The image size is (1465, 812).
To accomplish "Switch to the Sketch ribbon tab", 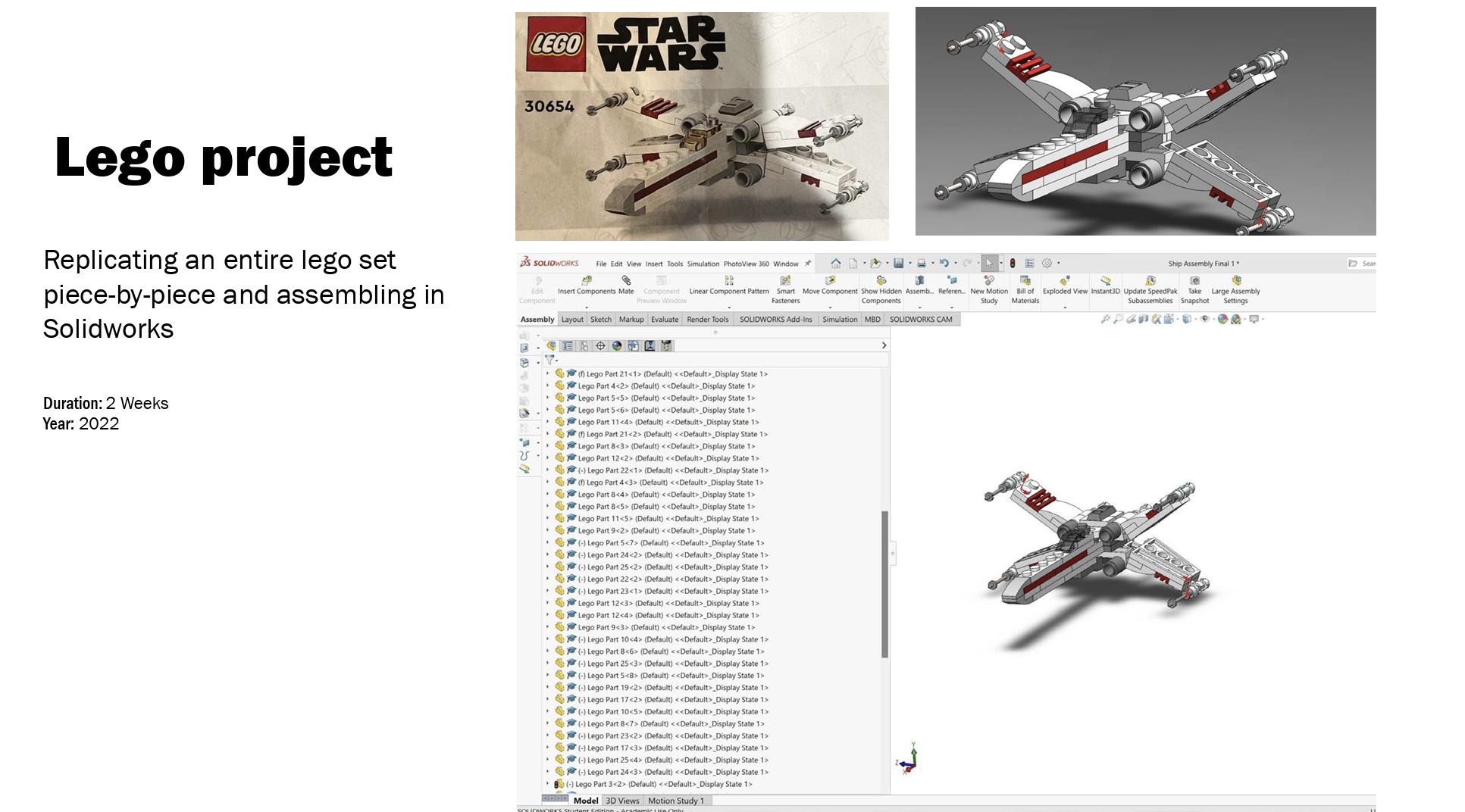I will click(601, 320).
